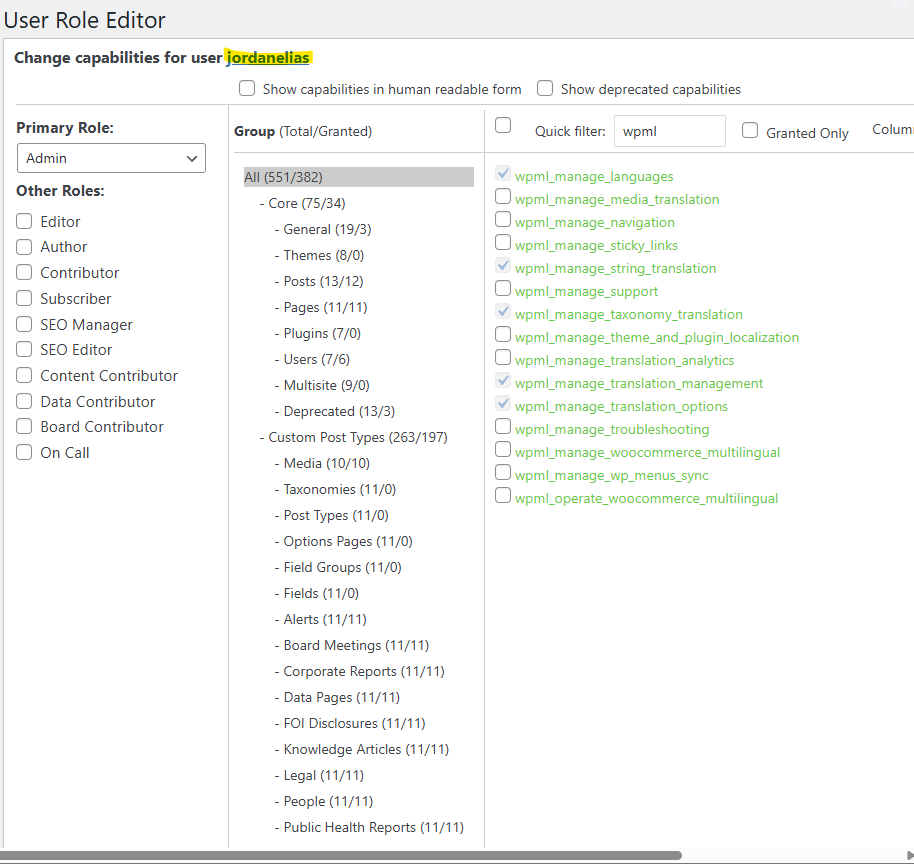This screenshot has width=914, height=864.
Task: Open the Primary Role dropdown
Action: [111, 158]
